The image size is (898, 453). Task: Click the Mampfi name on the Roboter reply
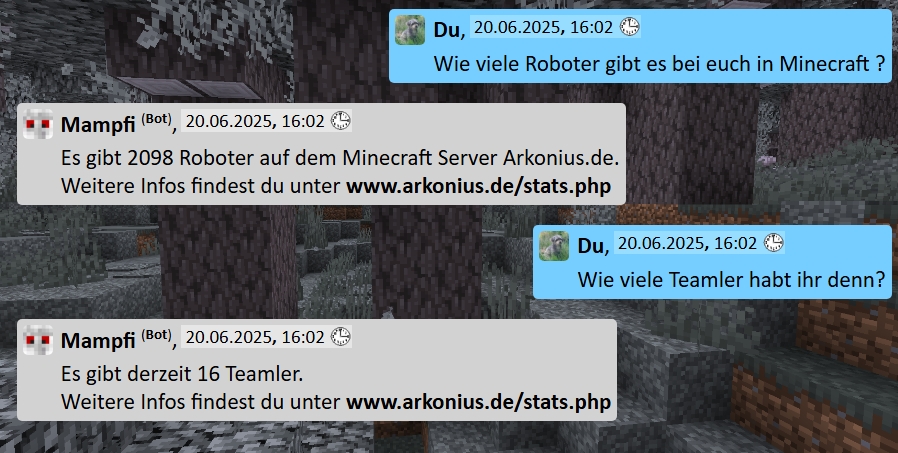[x=98, y=124]
